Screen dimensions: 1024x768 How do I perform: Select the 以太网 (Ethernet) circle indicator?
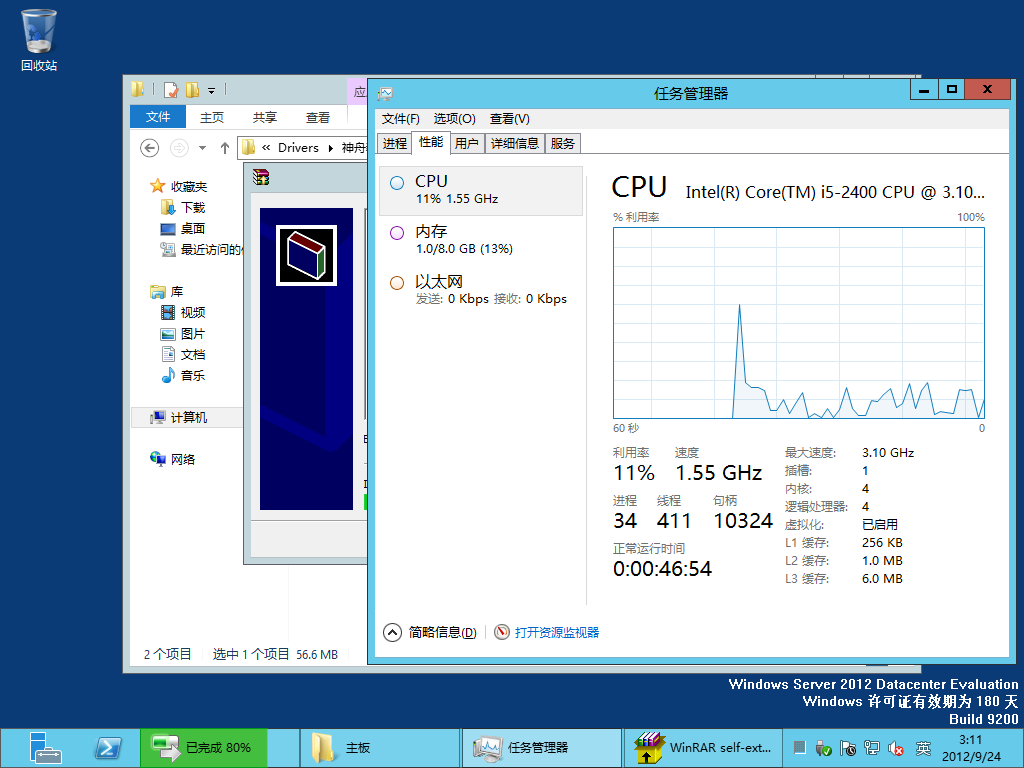[397, 283]
